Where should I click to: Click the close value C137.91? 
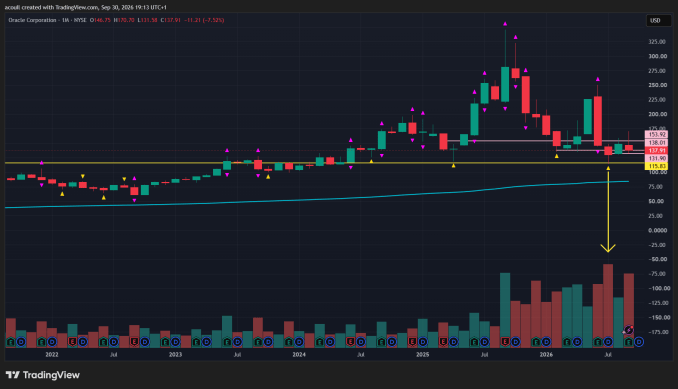(x=171, y=20)
